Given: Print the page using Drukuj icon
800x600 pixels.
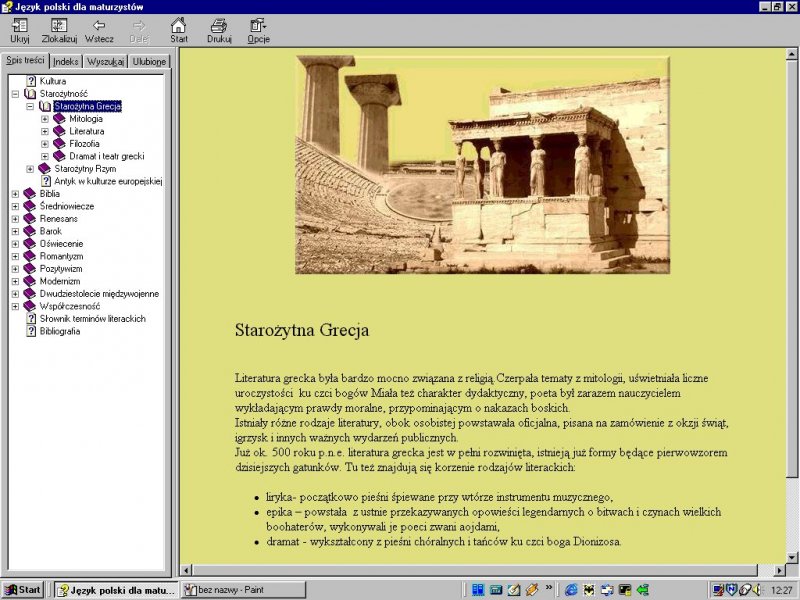Looking at the screenshot, I should click(219, 26).
